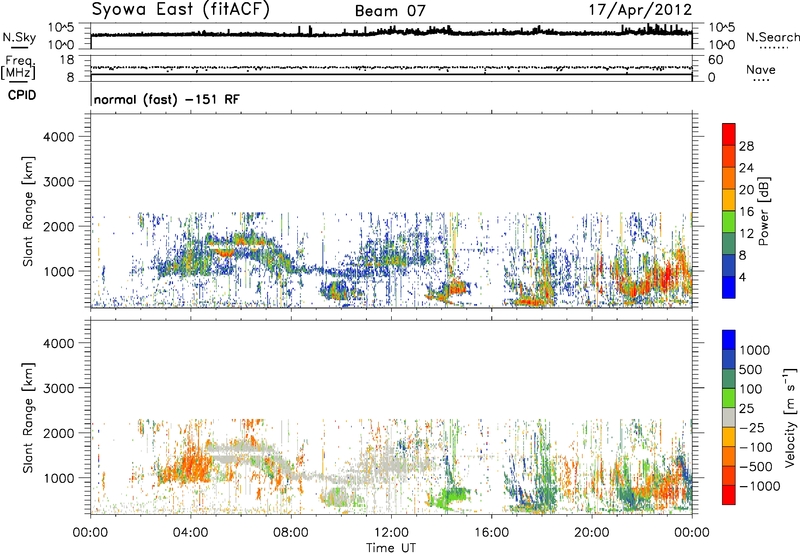Click the '4000' tick on power panel axis
Viewport: 800px width, 554px height.
pos(59,137)
